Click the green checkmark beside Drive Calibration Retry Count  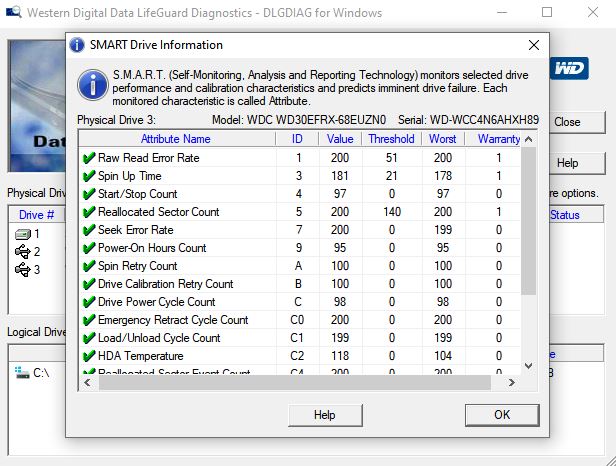click(89, 284)
